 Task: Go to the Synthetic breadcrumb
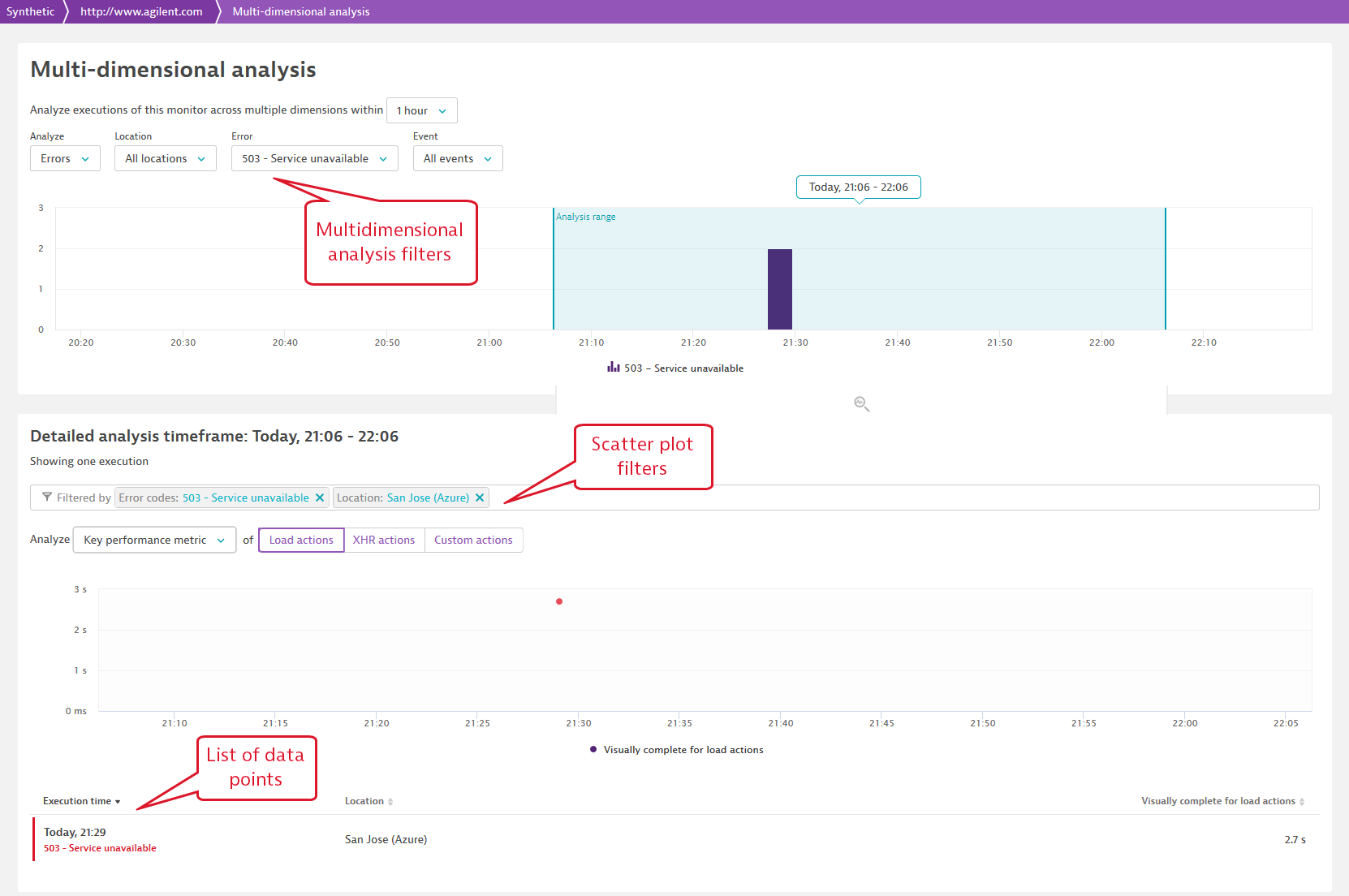(x=31, y=11)
